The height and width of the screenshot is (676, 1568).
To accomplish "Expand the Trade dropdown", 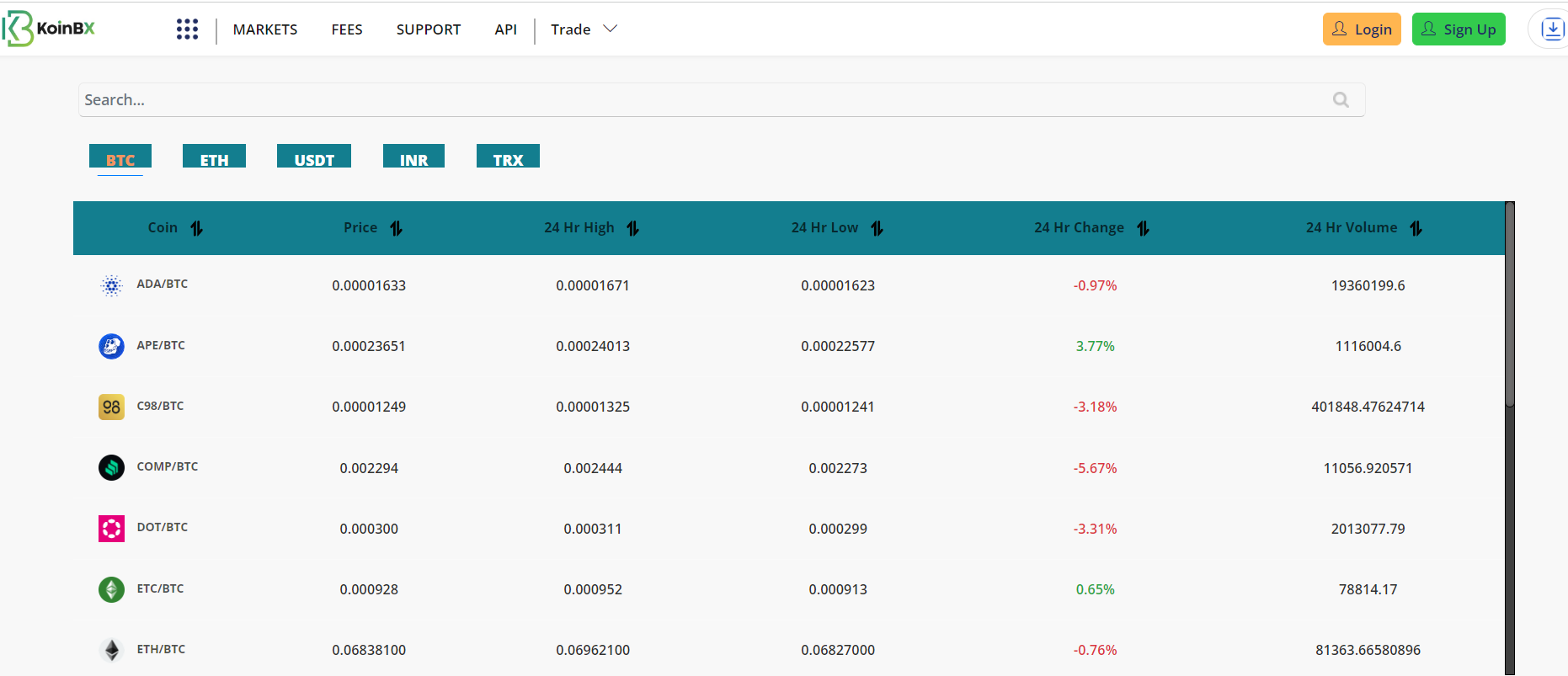I will coord(584,29).
